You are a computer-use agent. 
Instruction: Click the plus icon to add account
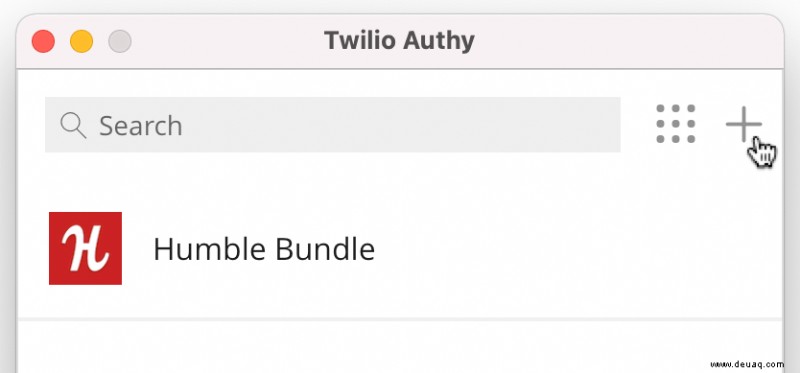(x=743, y=124)
